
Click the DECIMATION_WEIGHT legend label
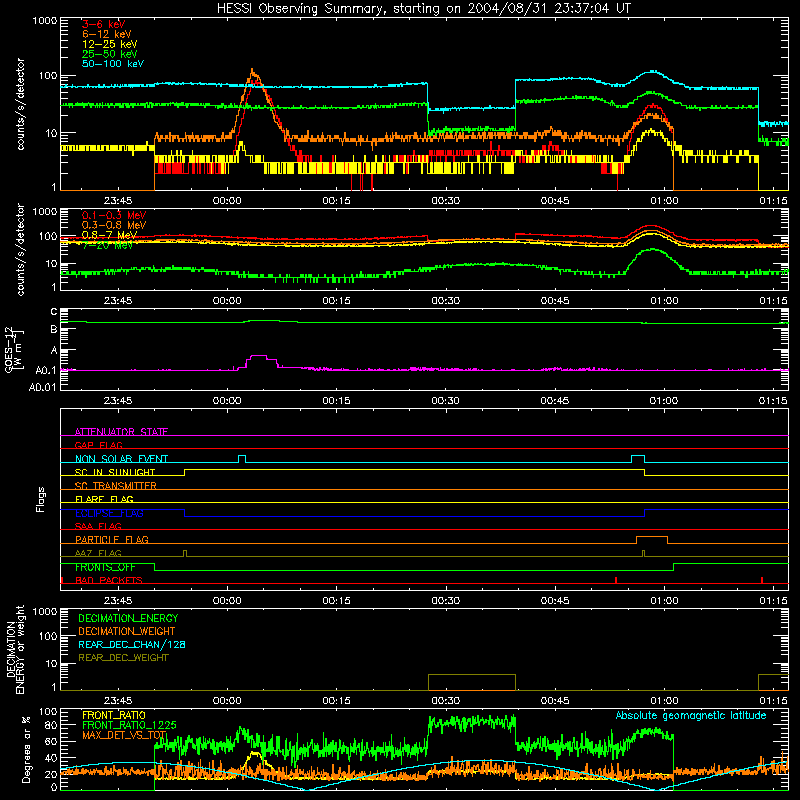tap(127, 631)
